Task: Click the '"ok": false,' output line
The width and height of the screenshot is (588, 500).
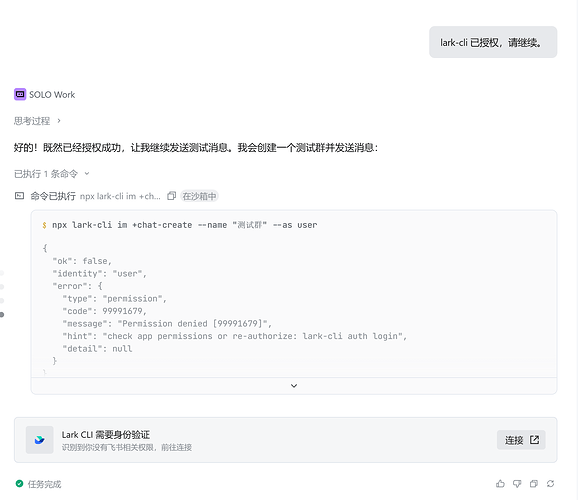Action: point(82,261)
